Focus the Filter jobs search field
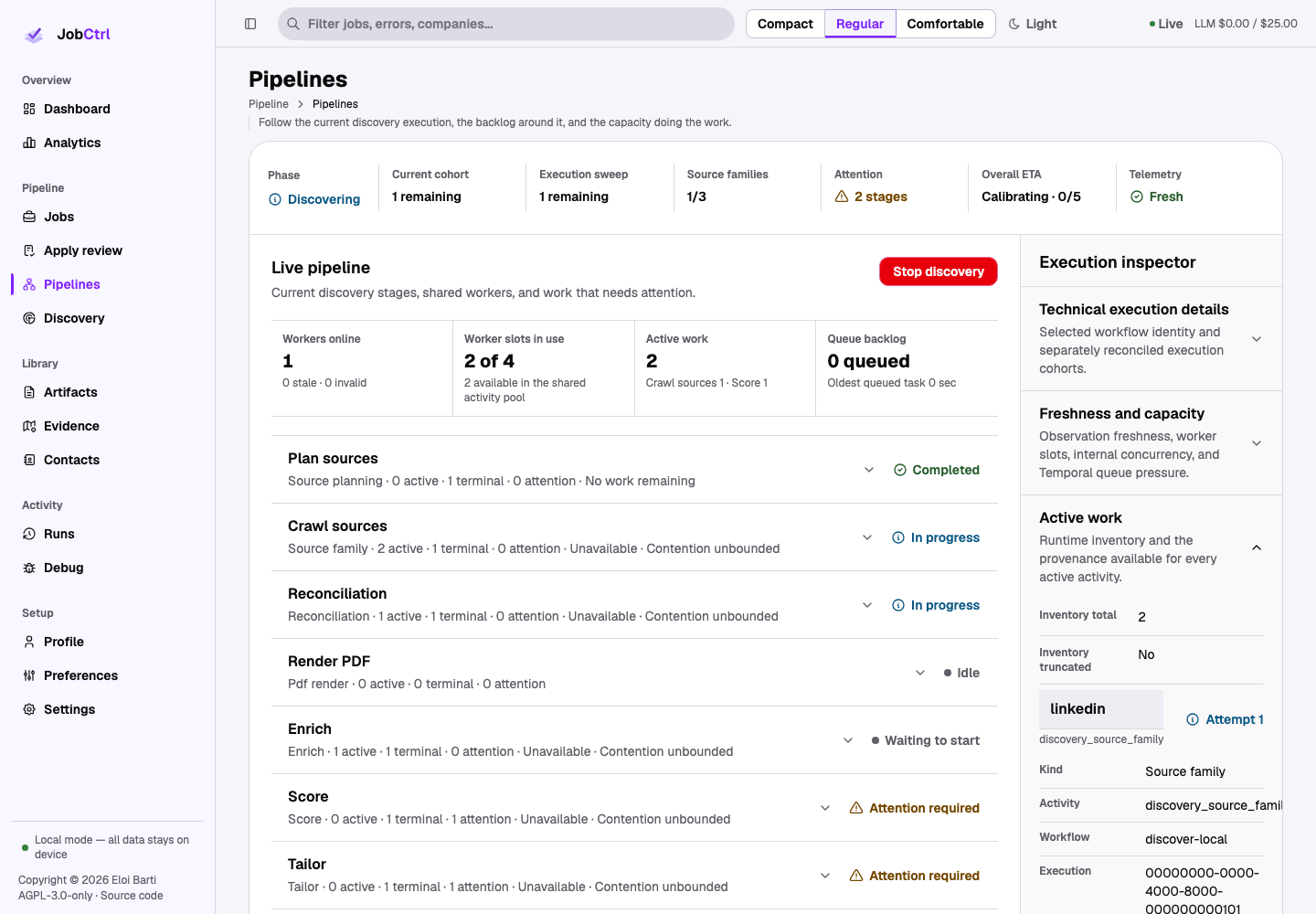The width and height of the screenshot is (1316, 914). [506, 24]
